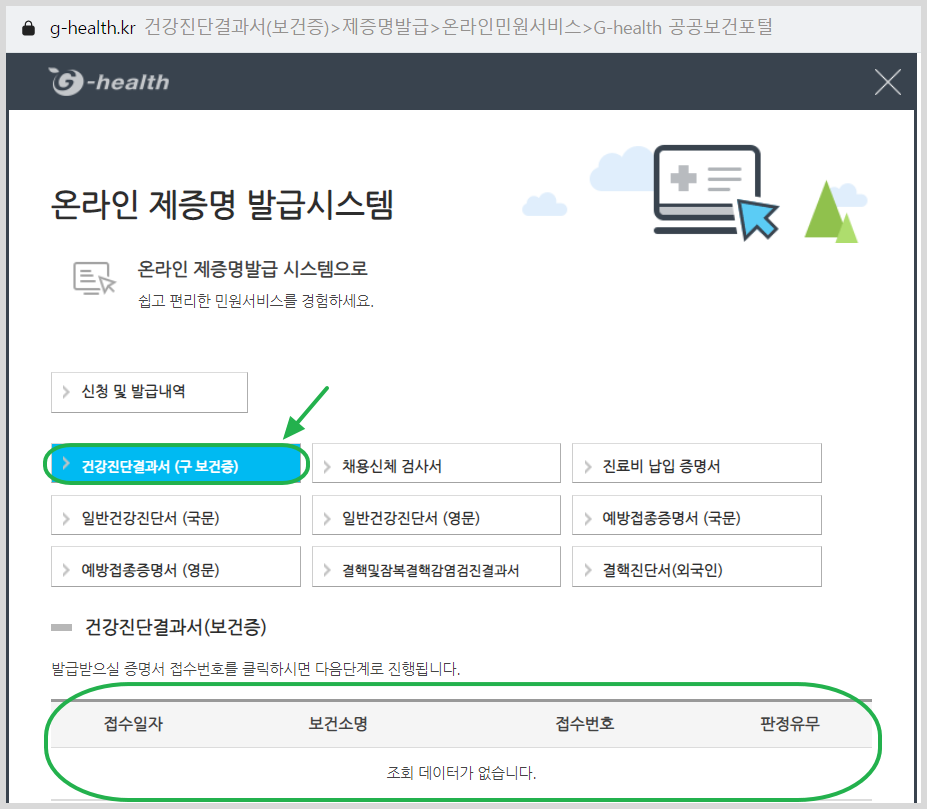Close the online certificate popup with X
Screen dimensions: 927x809
887,82
